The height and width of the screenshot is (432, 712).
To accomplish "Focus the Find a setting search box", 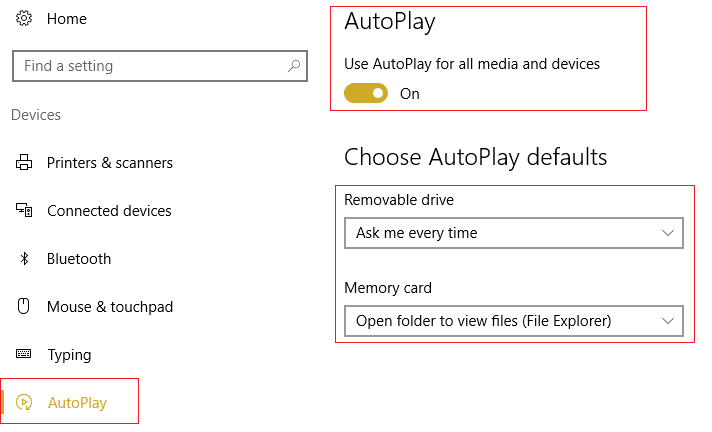I will point(160,66).
